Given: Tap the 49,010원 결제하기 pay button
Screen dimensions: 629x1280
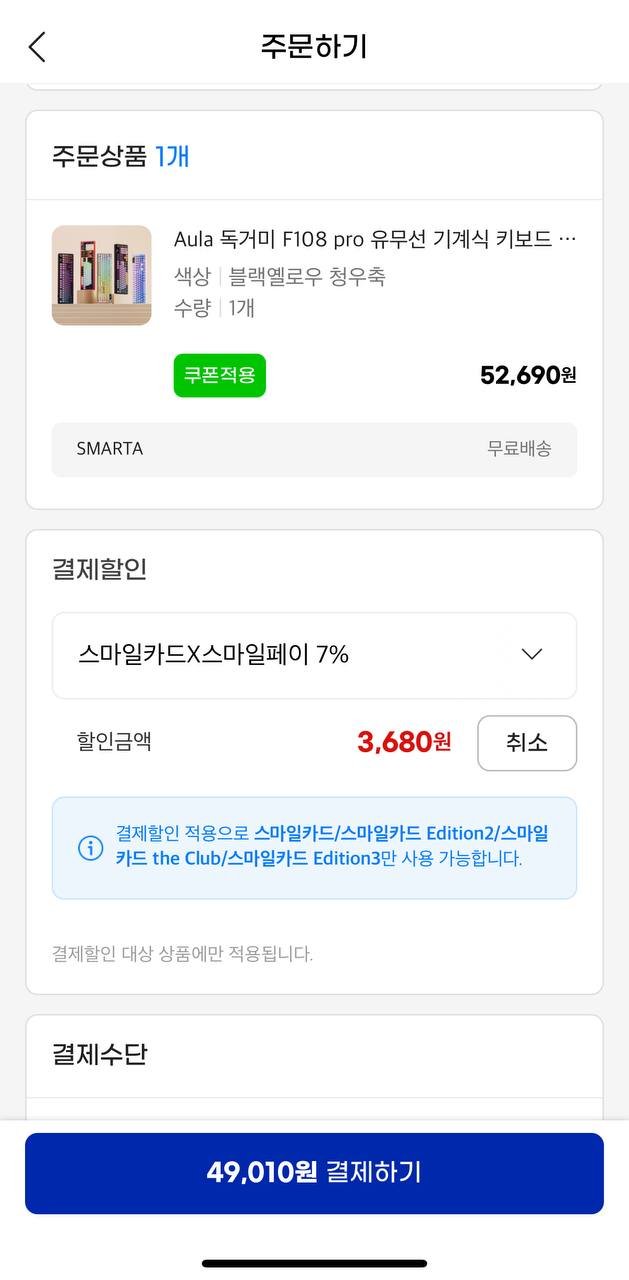Looking at the screenshot, I should coord(314,1173).
